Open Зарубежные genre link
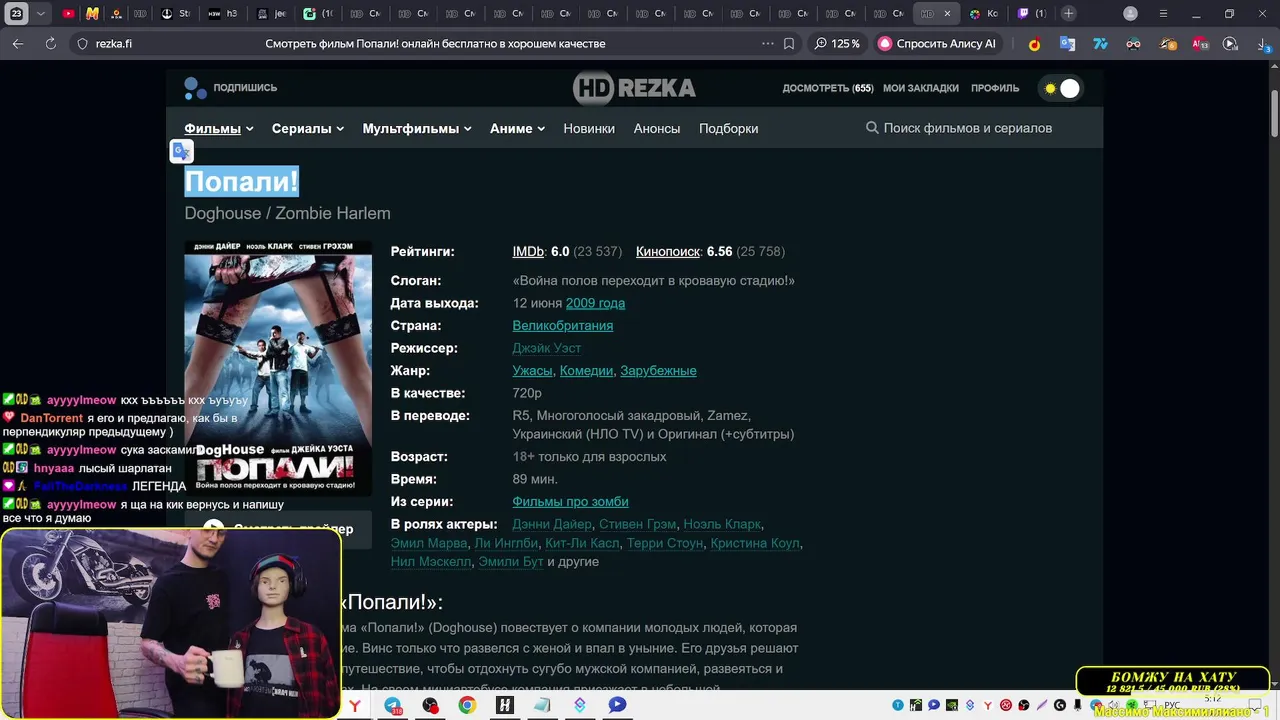The image size is (1280, 720). 658,371
